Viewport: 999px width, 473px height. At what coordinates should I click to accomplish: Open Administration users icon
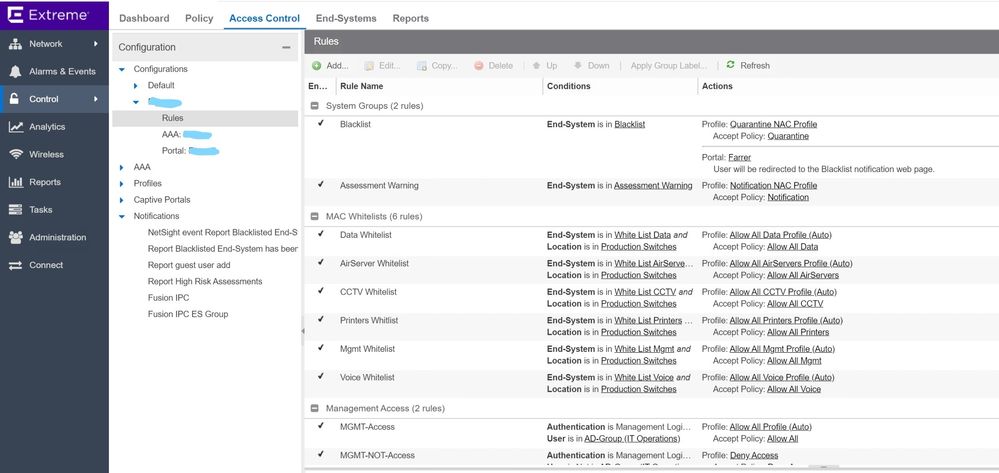pyautogui.click(x=15, y=238)
